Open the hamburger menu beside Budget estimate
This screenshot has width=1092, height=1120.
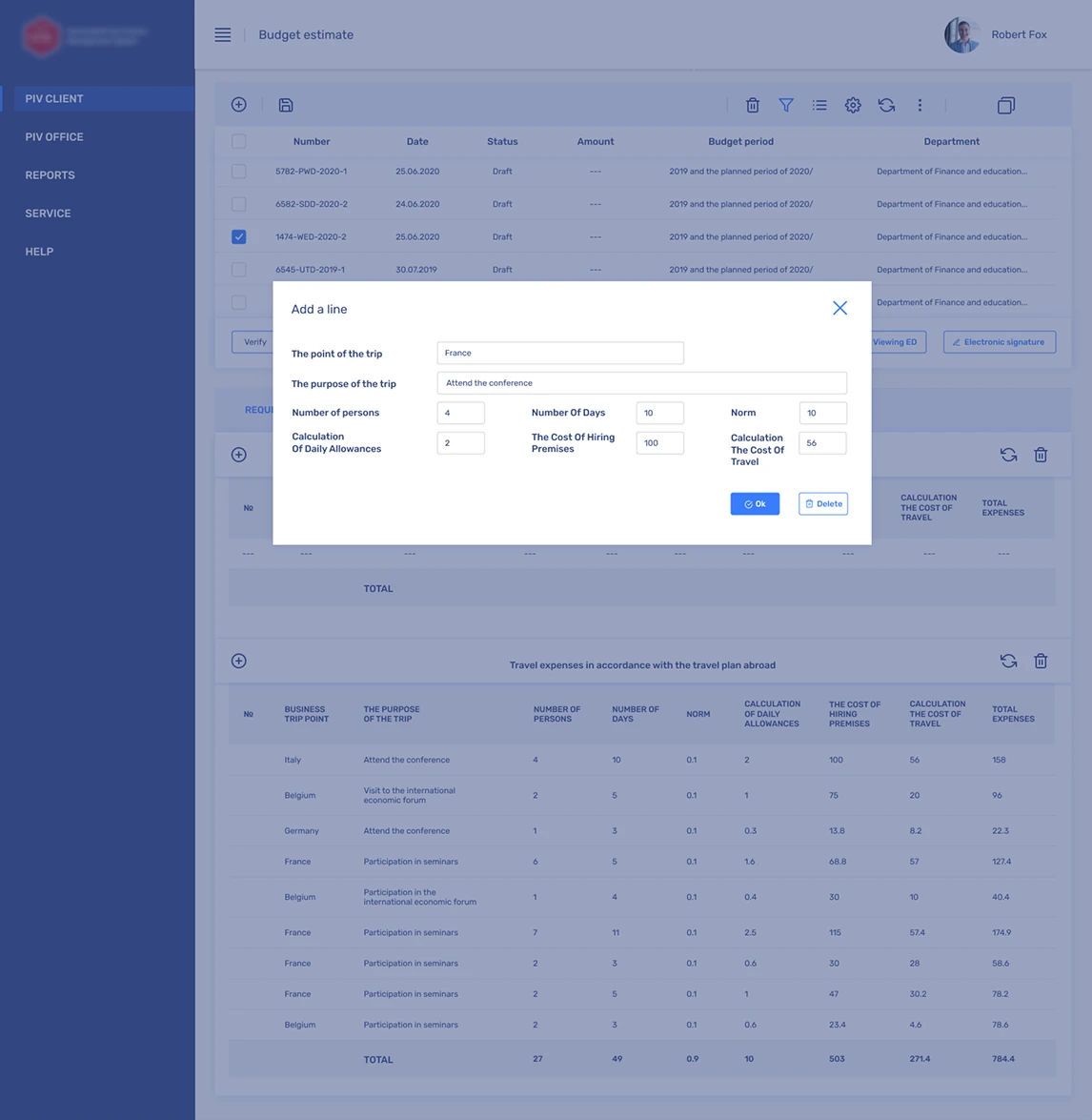click(x=223, y=35)
